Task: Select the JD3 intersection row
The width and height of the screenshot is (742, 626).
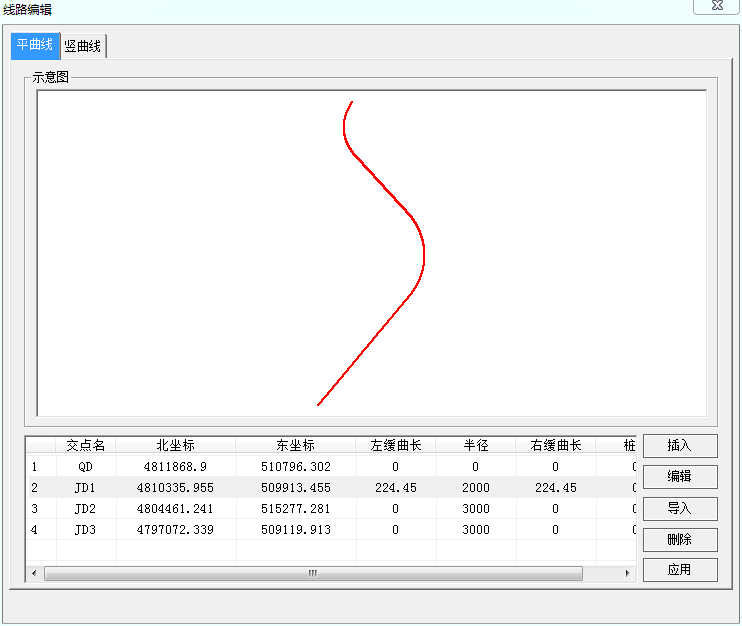Action: click(x=86, y=529)
